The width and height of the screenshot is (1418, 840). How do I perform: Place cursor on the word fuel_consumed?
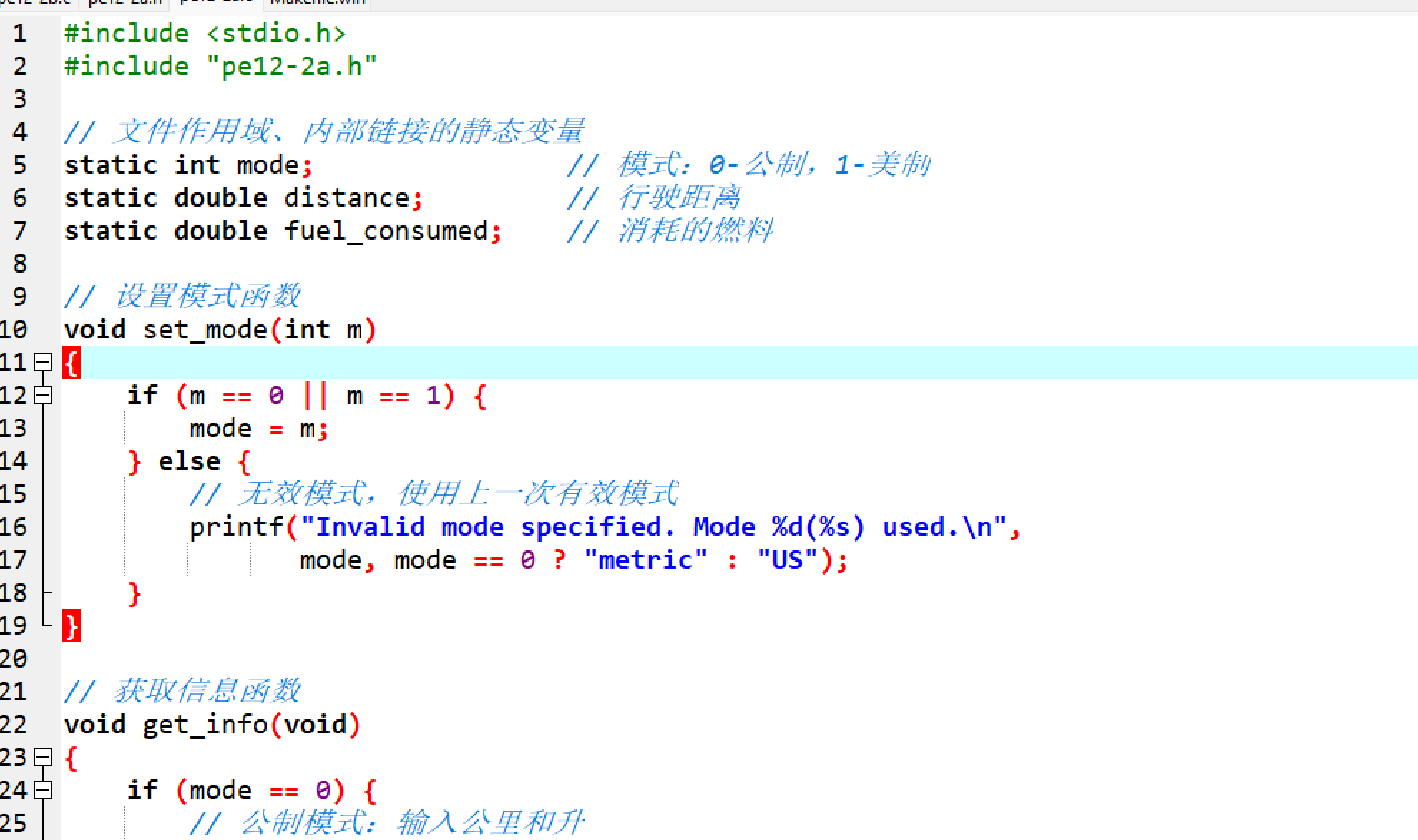pos(386,231)
